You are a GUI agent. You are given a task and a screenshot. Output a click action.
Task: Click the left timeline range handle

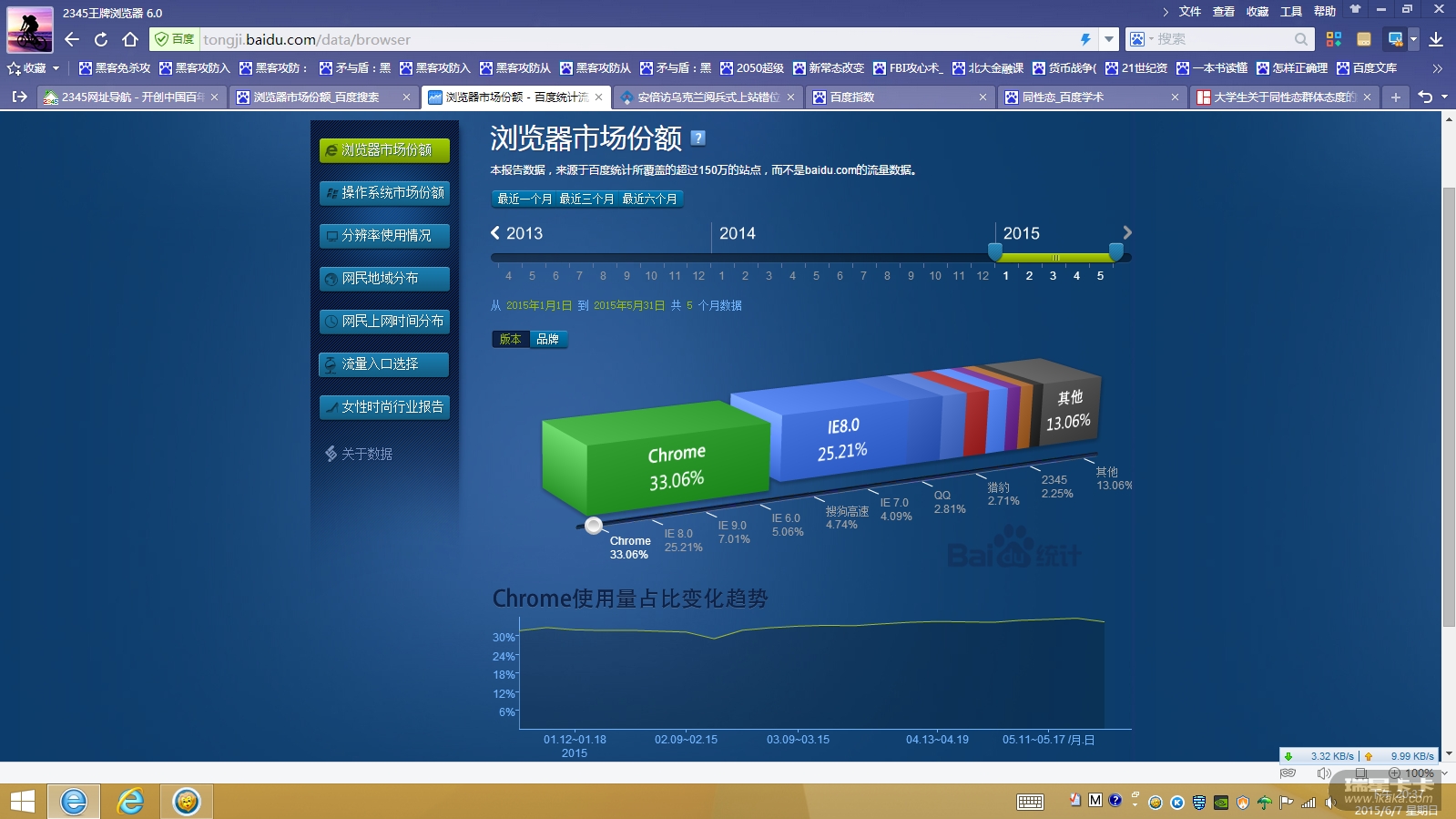tap(995, 252)
